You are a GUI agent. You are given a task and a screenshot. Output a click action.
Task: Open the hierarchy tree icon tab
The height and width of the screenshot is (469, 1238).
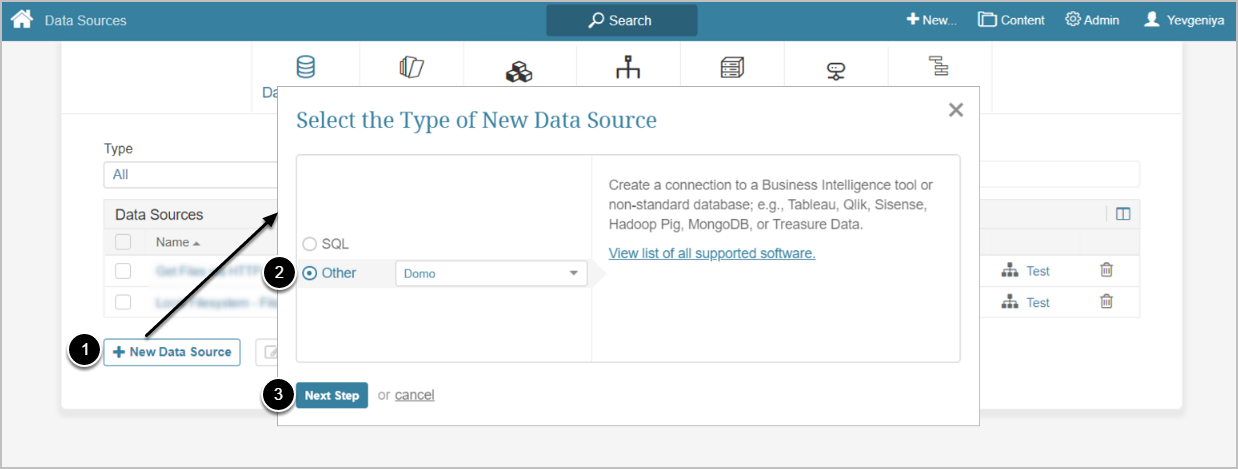click(628, 68)
